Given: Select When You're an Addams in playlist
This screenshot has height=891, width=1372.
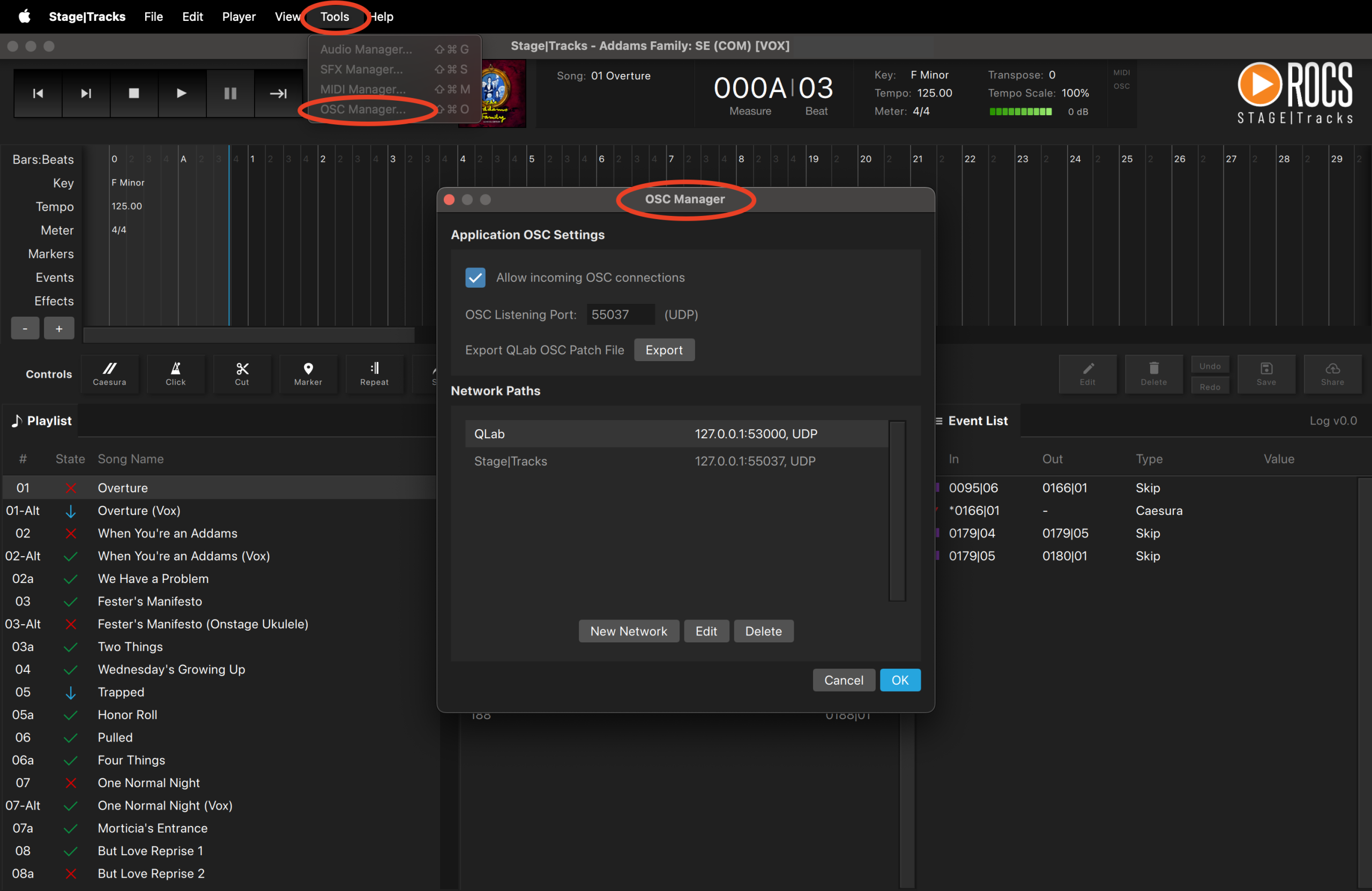Looking at the screenshot, I should point(220,533).
